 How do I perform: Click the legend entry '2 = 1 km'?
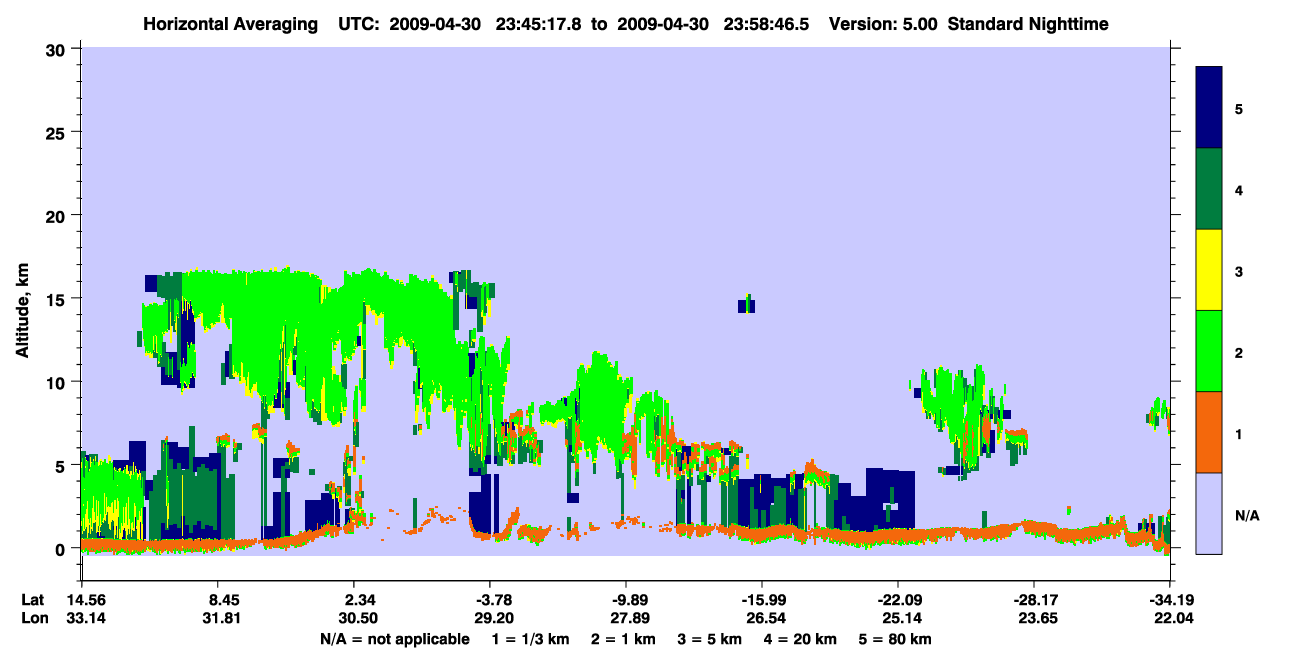pyautogui.click(x=622, y=639)
